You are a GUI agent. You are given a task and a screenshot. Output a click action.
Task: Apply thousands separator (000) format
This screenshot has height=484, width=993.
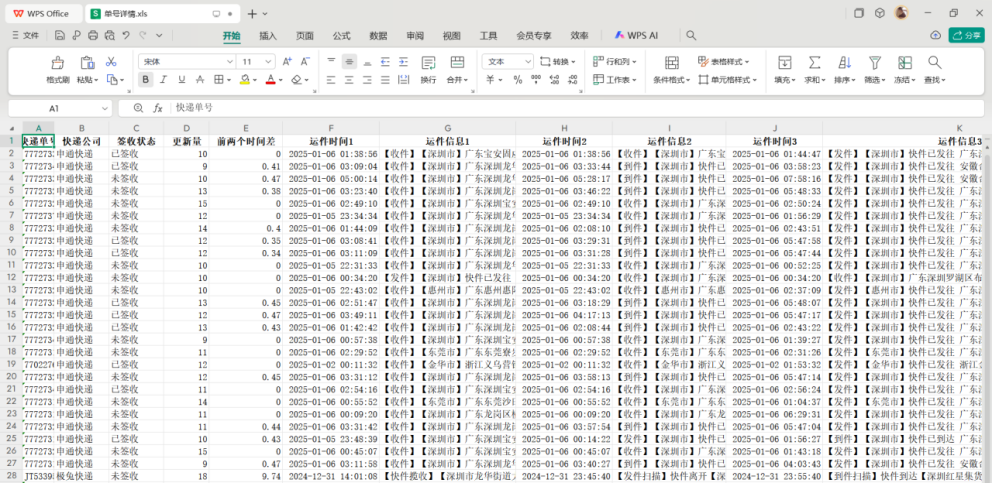[536, 80]
